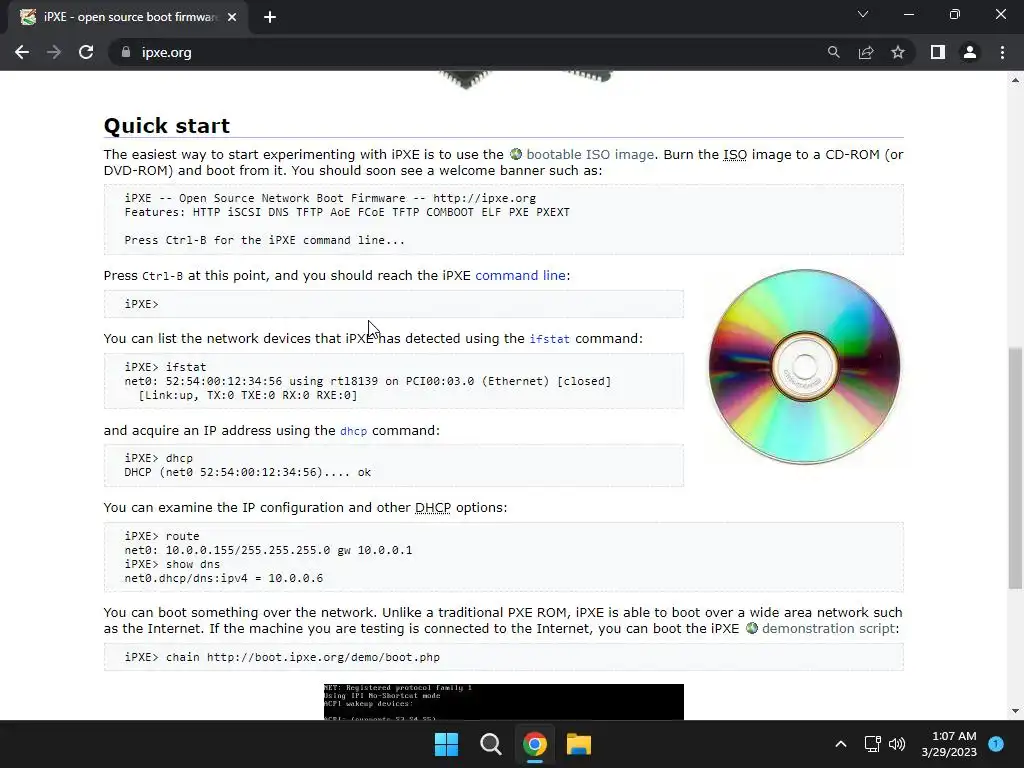Image resolution: width=1024 pixels, height=768 pixels.
Task: Click the Quick start heading
Action: point(167,125)
